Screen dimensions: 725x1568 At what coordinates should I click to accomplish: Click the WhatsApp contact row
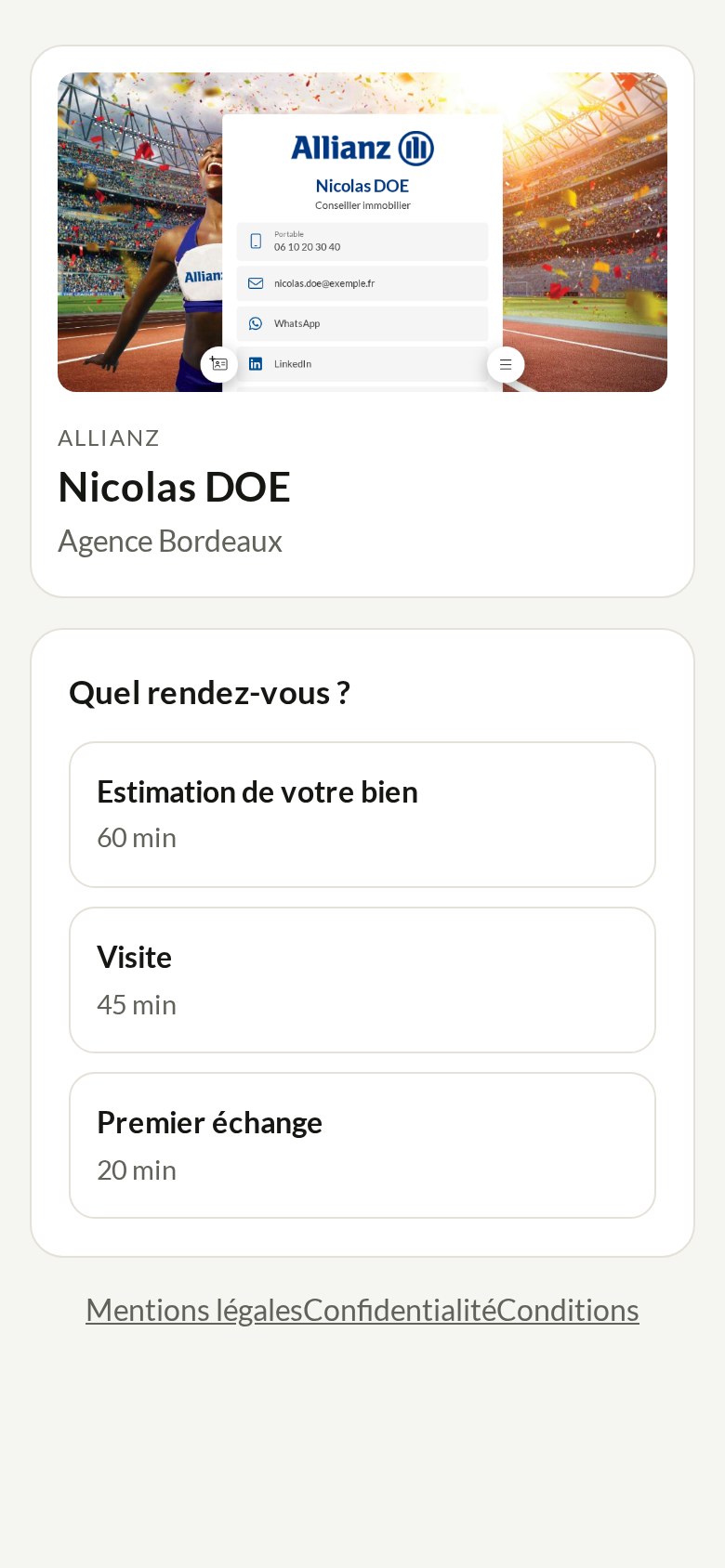click(x=362, y=323)
